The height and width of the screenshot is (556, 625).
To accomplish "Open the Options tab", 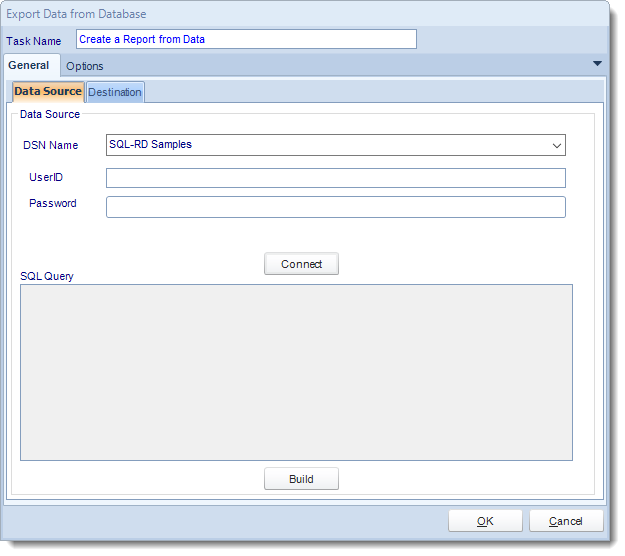I will [85, 66].
